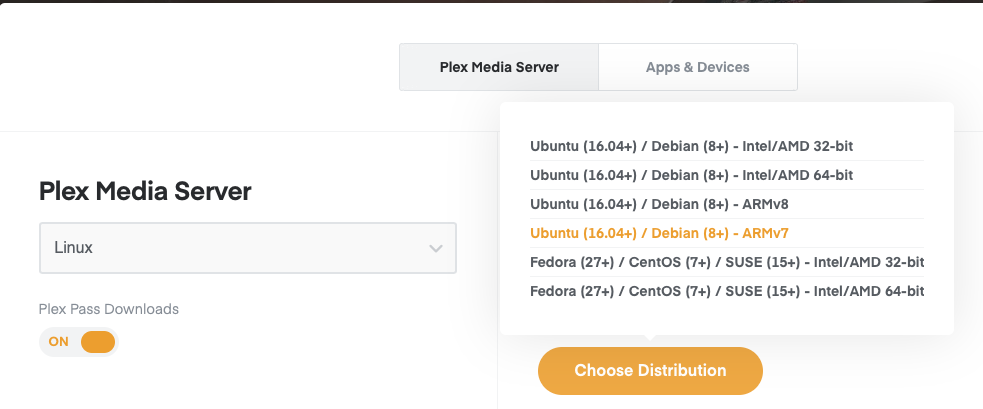This screenshot has height=409, width=983.
Task: Open the Apps & Devices tab
Action: coord(697,68)
